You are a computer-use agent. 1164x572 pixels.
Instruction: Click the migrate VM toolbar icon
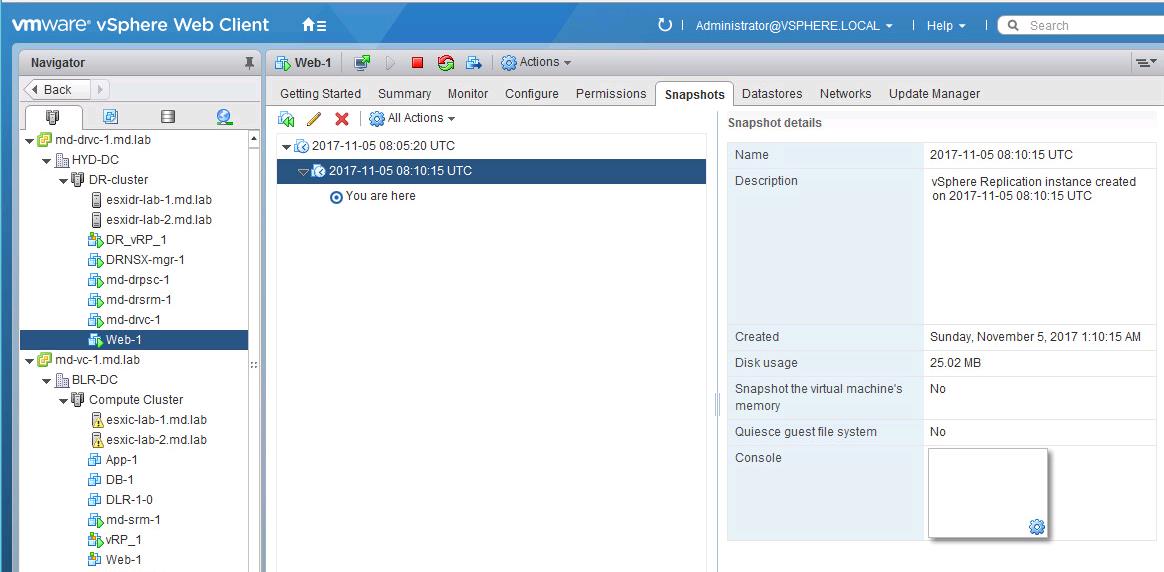coord(474,63)
